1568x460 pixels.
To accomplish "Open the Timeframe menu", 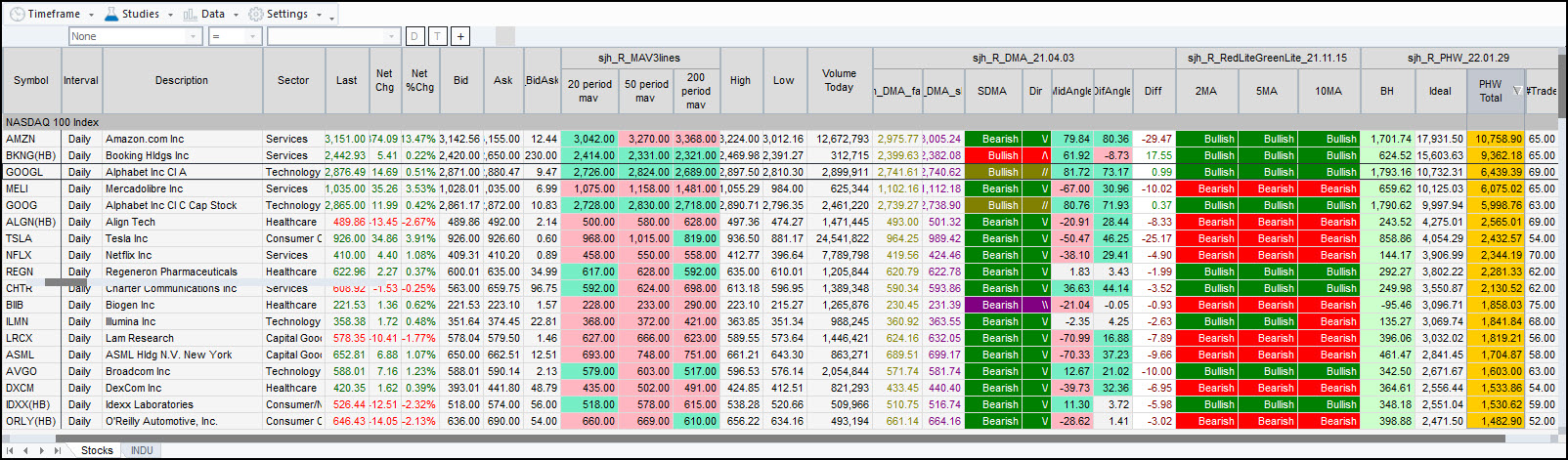I will click(53, 14).
